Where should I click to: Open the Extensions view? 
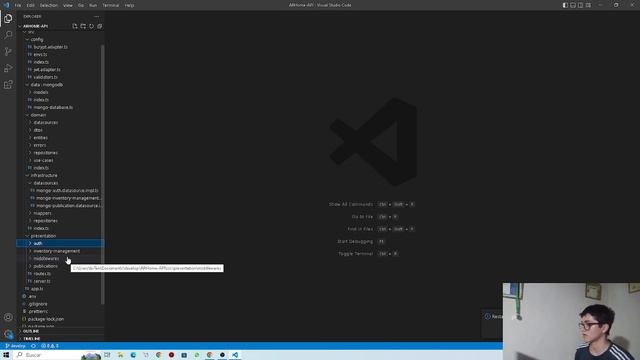point(8,84)
